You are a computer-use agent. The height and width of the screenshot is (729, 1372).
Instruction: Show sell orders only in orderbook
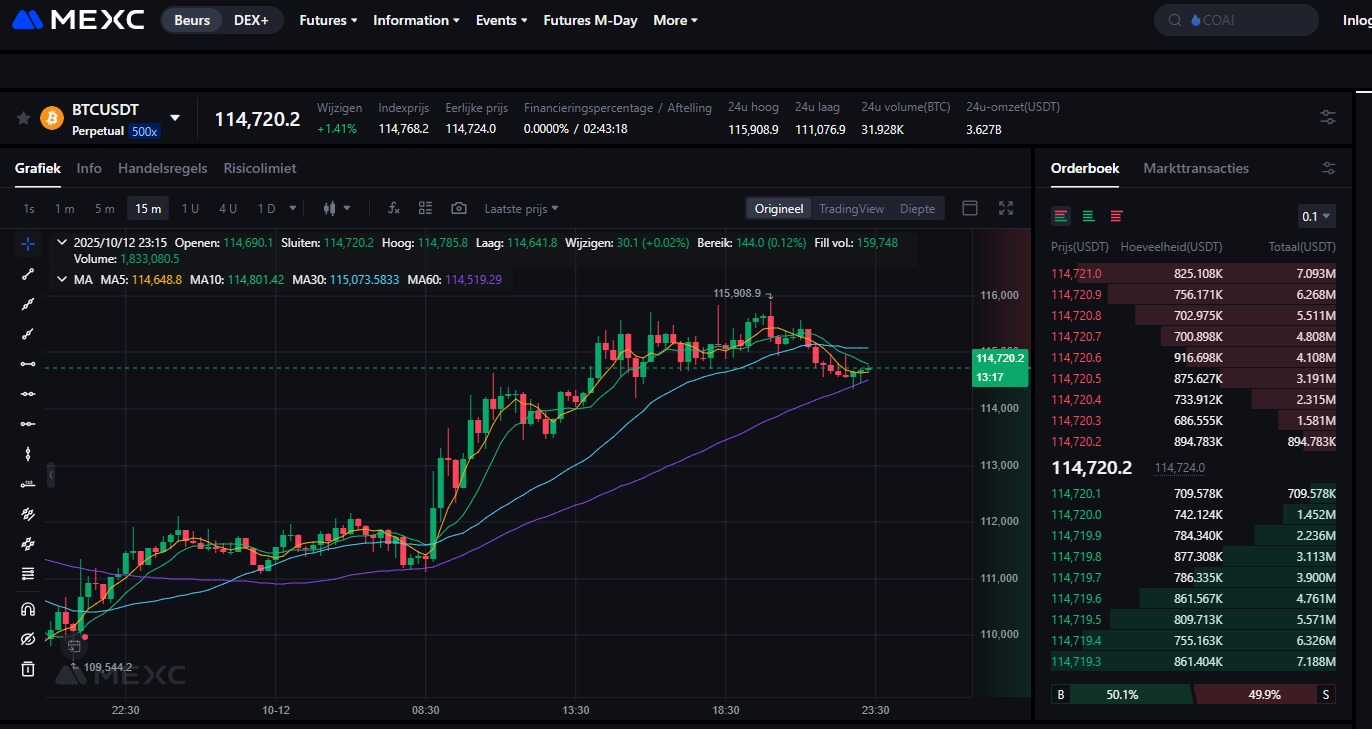(x=1116, y=215)
